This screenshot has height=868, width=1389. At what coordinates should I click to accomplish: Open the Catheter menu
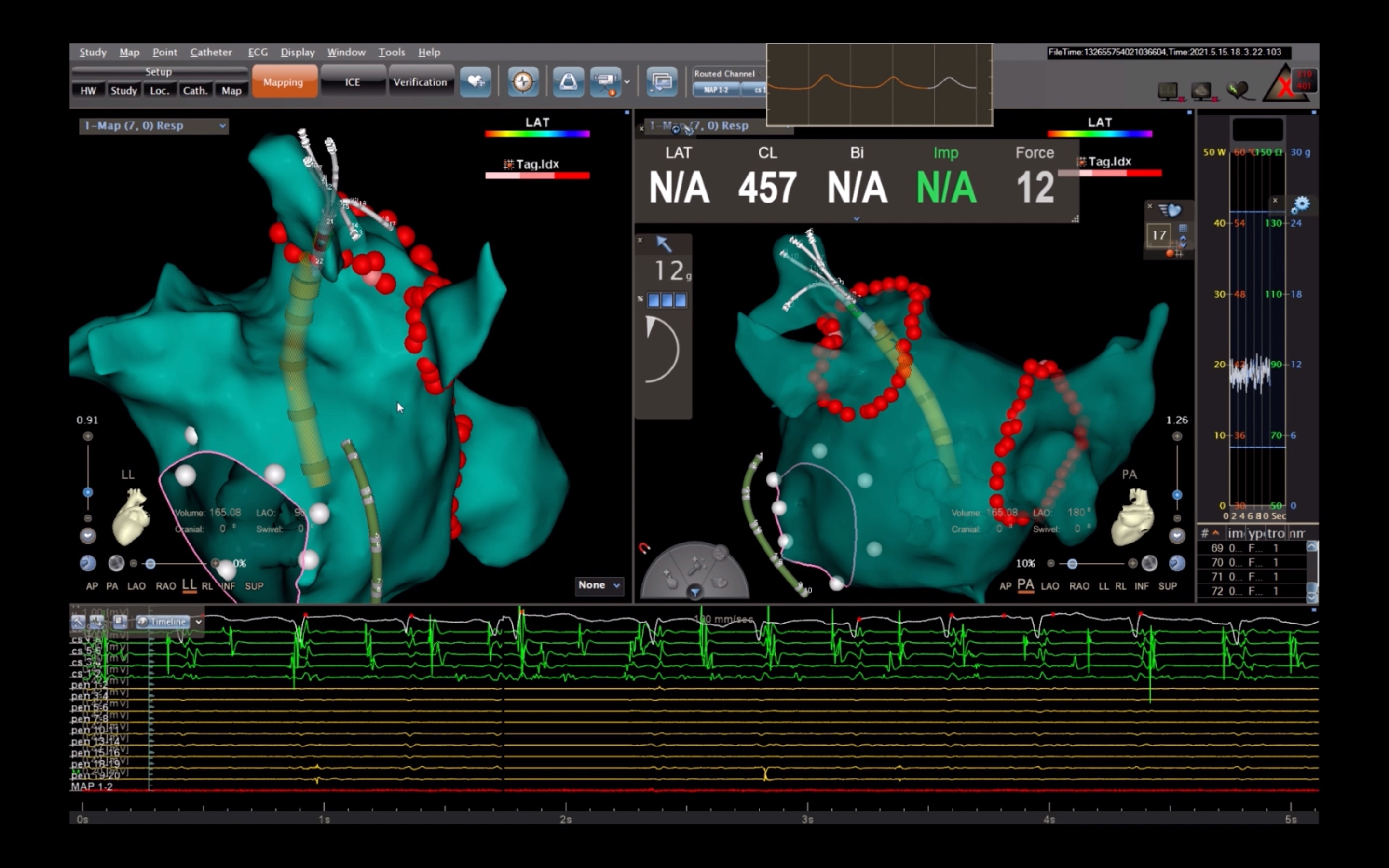(211, 52)
